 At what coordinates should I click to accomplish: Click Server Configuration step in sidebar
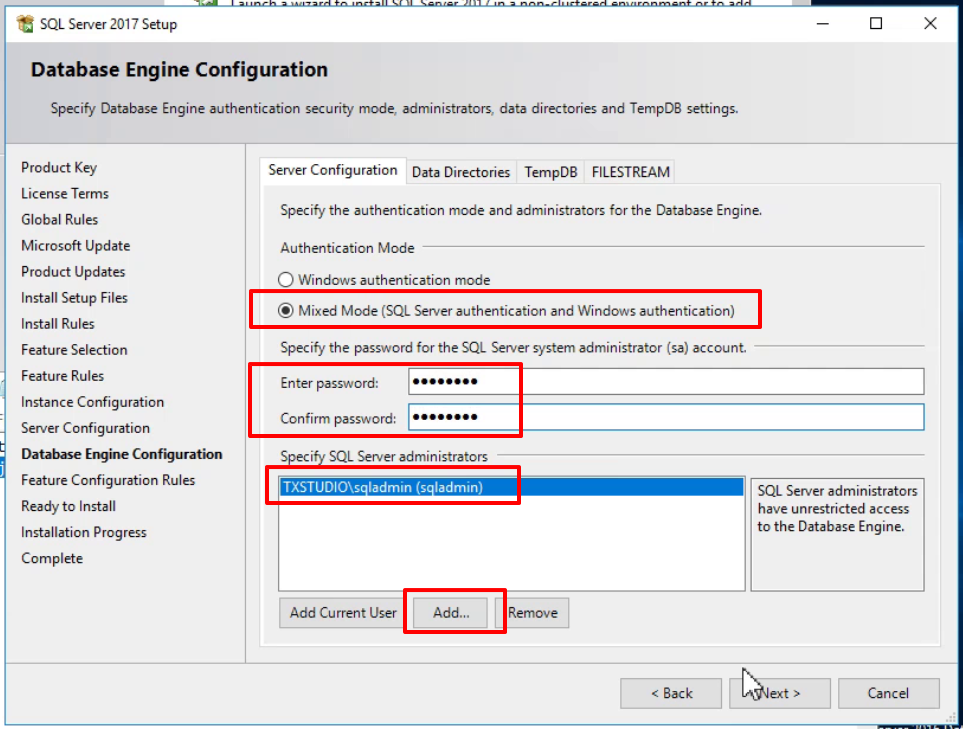pos(85,428)
